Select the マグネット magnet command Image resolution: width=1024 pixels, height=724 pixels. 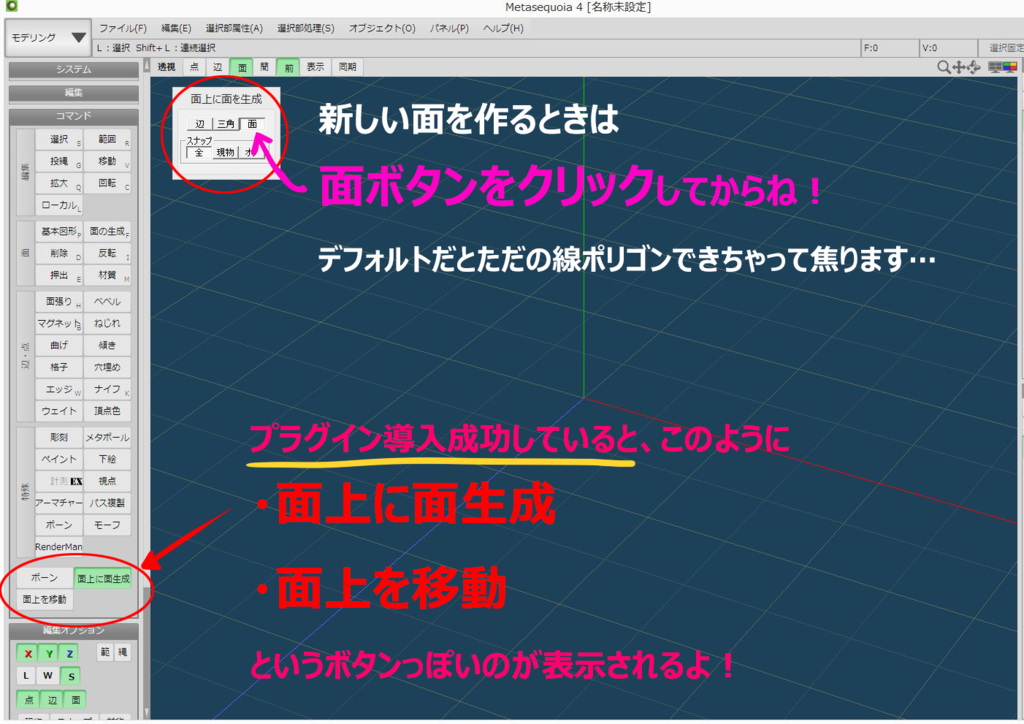59,323
